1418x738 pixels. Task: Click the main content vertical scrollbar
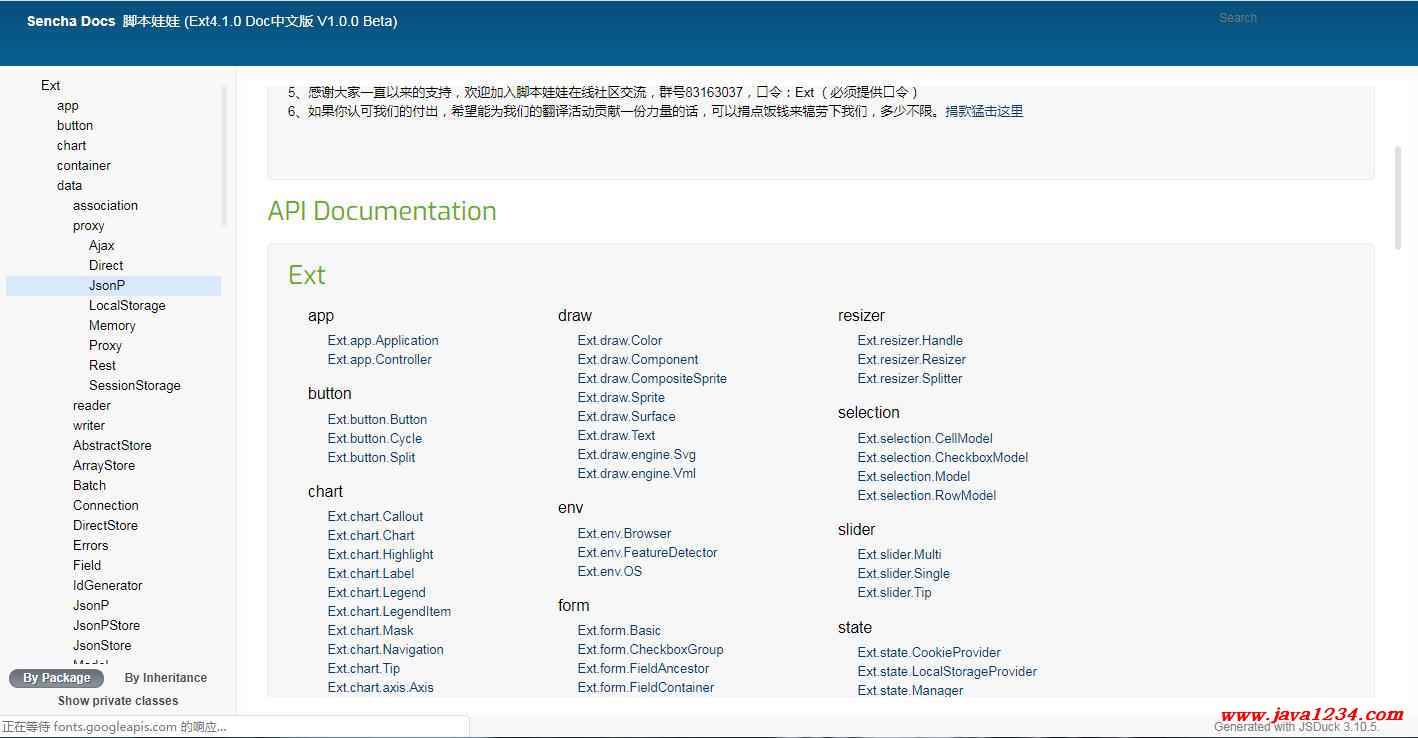1398,196
